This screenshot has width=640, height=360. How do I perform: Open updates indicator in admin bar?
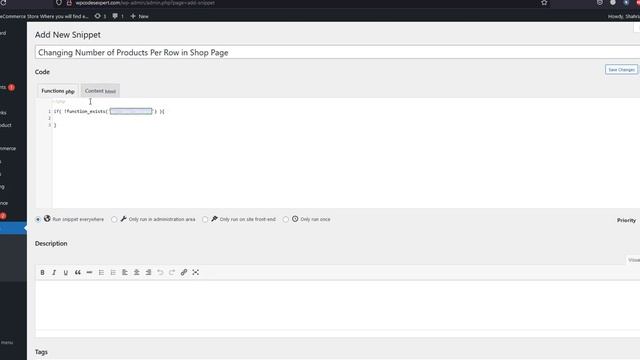100,16
